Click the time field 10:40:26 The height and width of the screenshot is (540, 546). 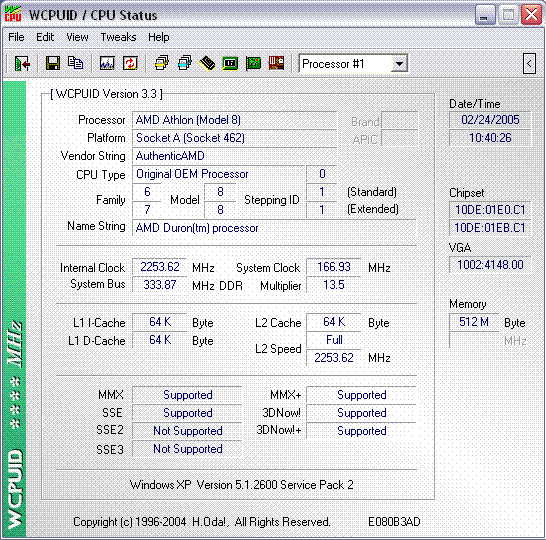click(490, 138)
